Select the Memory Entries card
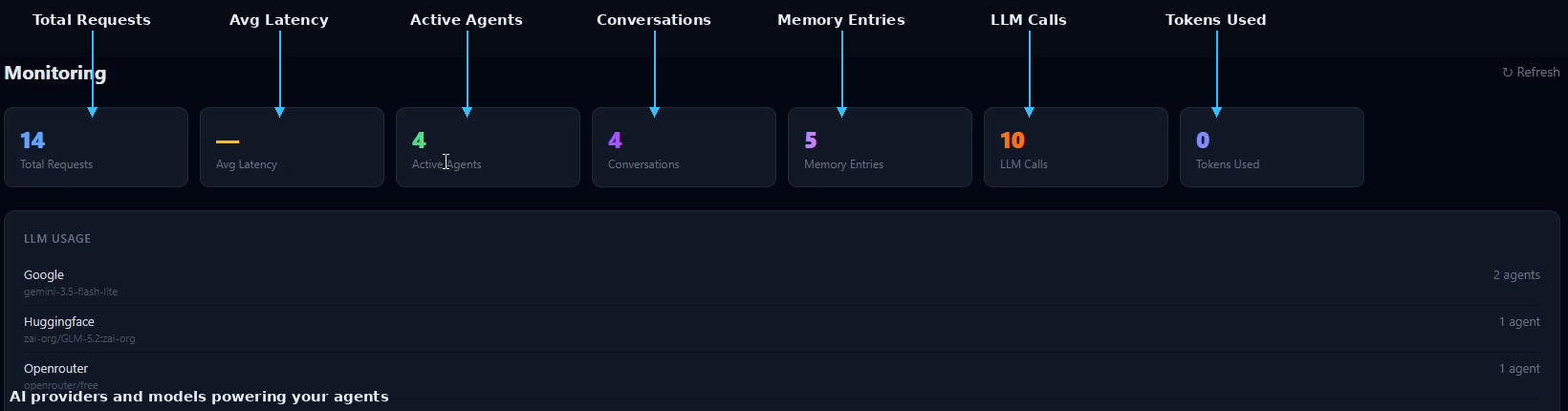Screen dimensions: 1568x411 point(880,147)
